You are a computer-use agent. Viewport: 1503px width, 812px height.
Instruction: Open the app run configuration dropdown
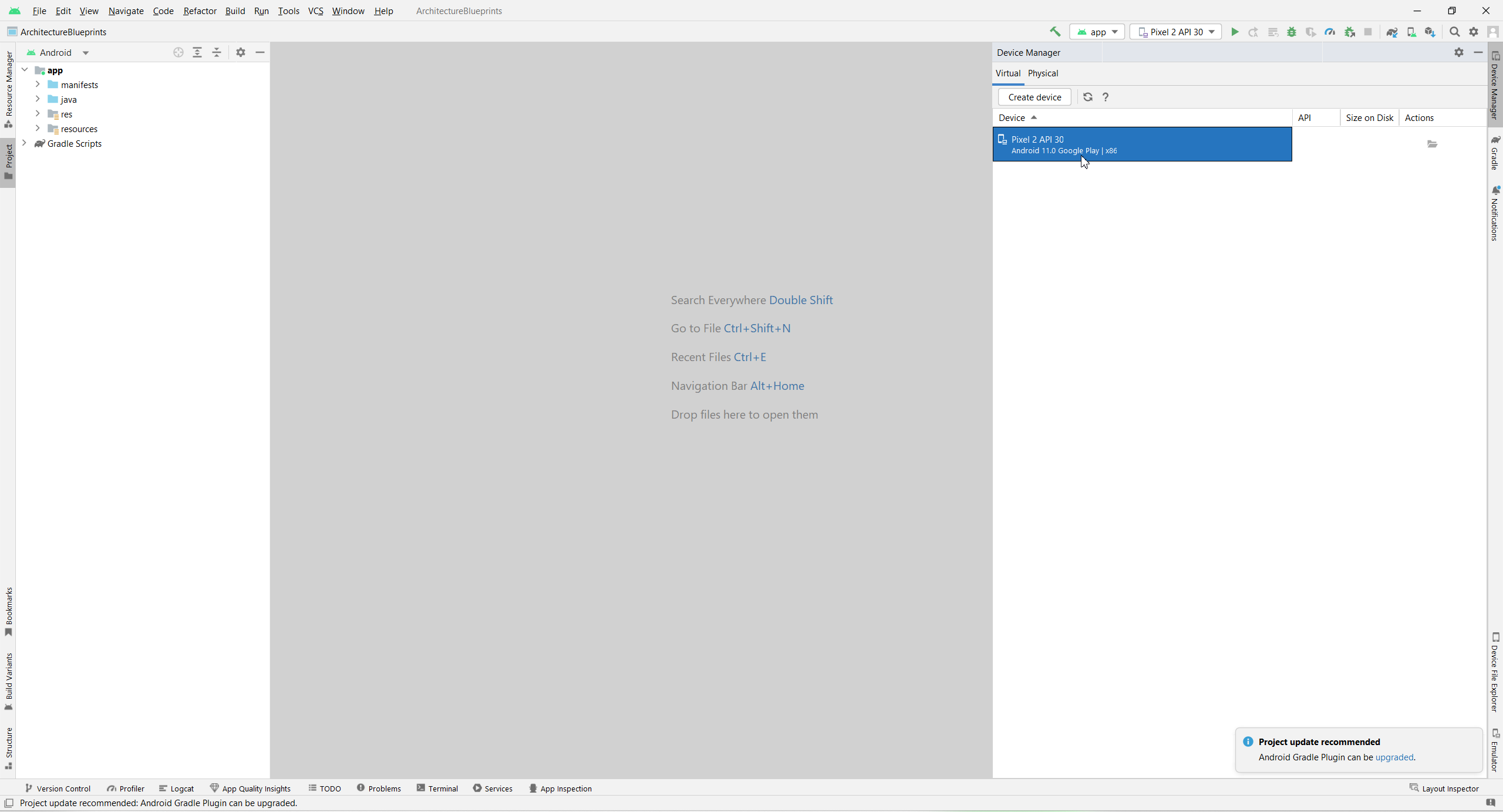1097,32
